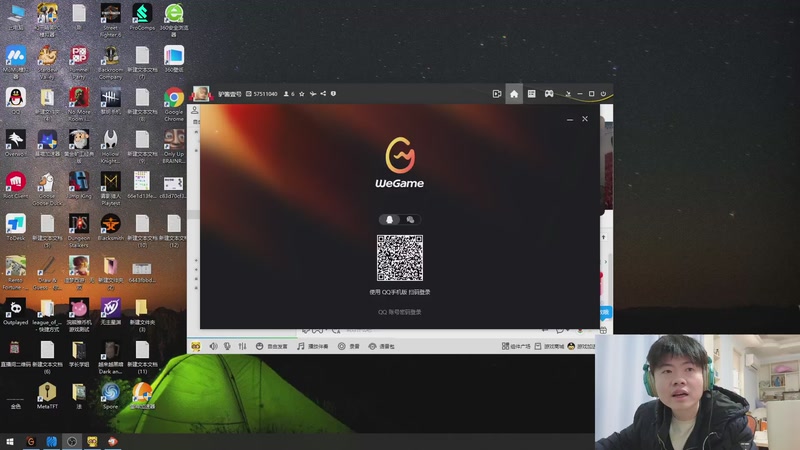Open the Only Up desktop icon
This screenshot has width=800, height=450.
(x=173, y=147)
